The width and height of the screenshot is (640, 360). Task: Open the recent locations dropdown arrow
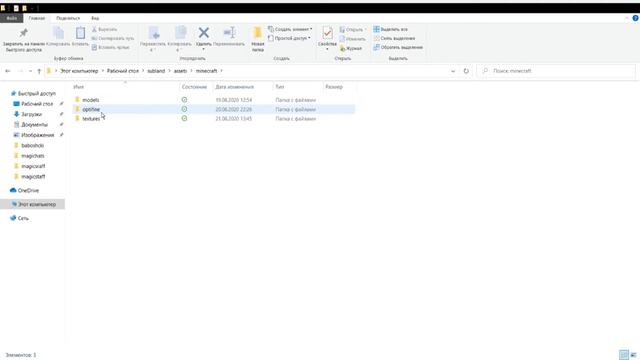[30, 71]
